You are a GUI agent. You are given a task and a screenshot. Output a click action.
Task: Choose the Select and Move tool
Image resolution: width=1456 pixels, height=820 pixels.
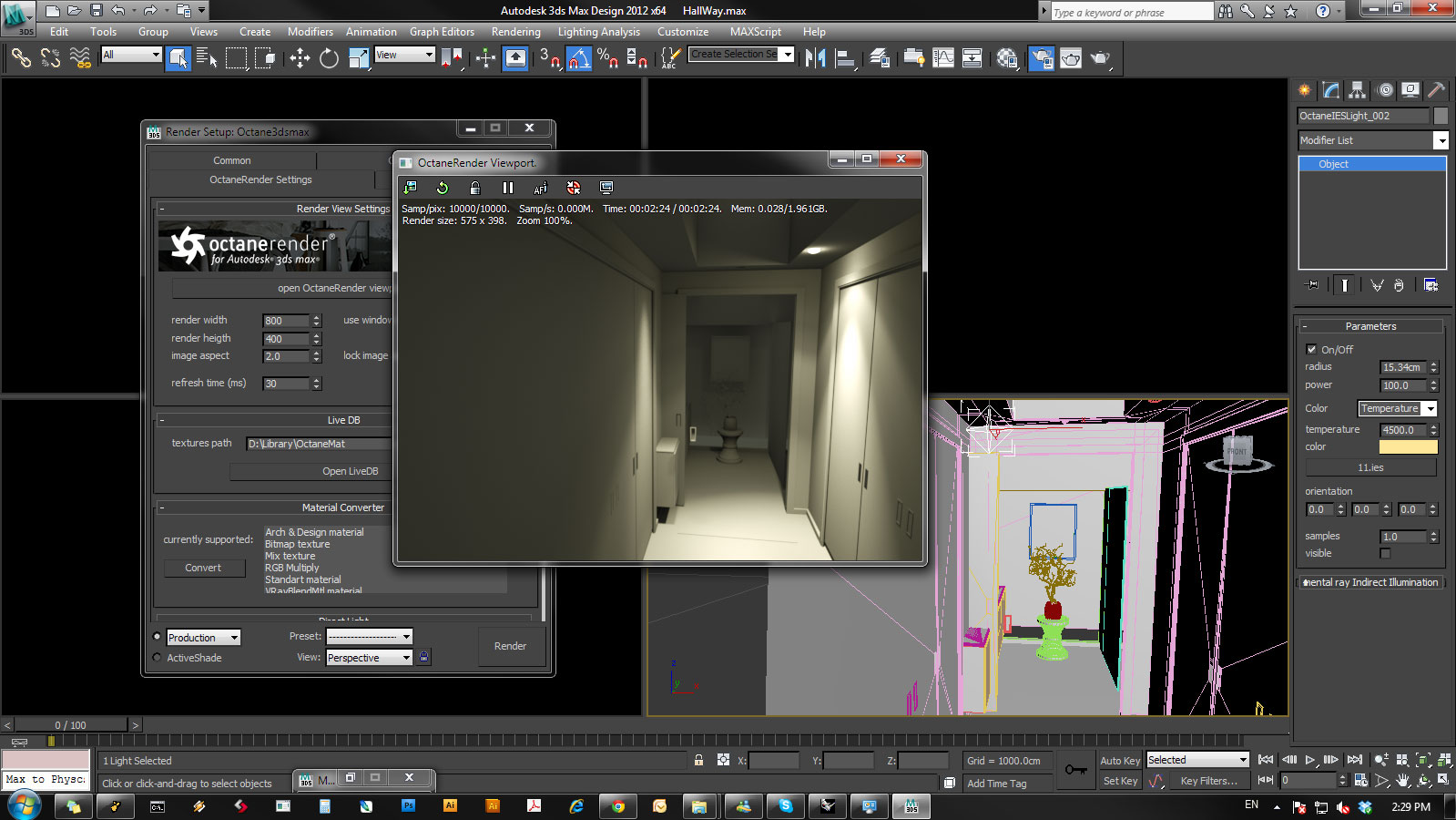300,58
